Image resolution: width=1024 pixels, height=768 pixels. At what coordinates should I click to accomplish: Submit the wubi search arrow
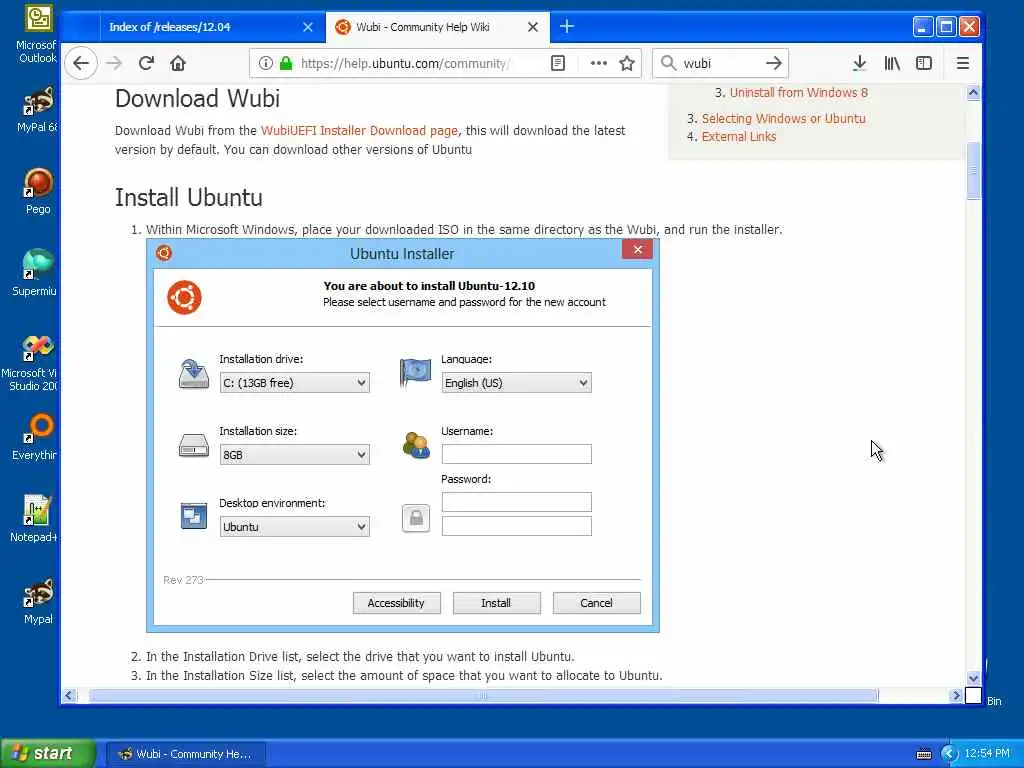coord(774,63)
